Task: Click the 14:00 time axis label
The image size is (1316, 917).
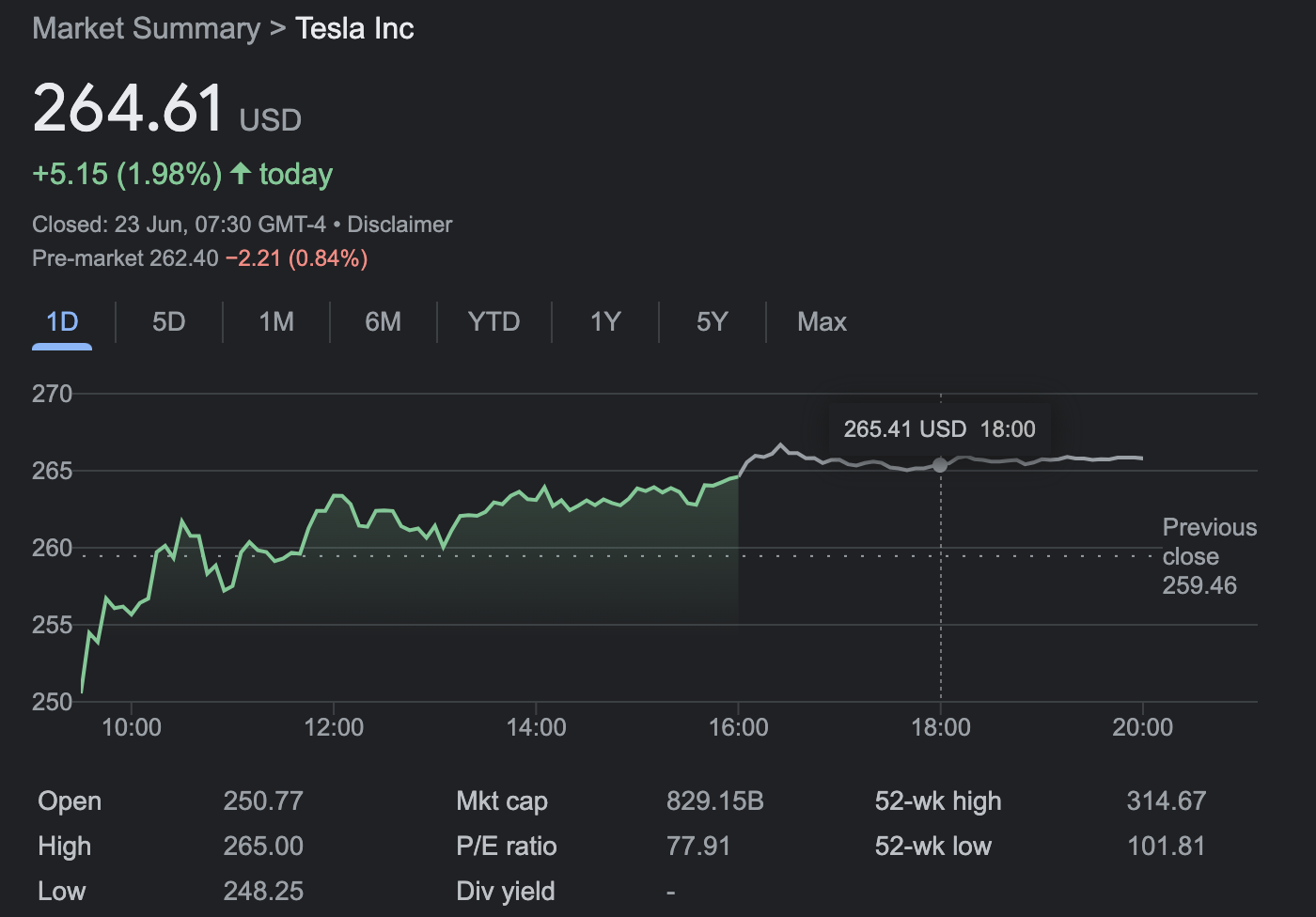Action: pyautogui.click(x=536, y=727)
